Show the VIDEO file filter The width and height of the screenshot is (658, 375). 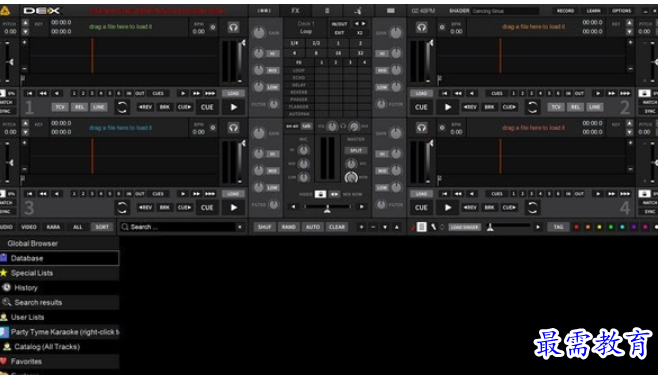point(29,227)
